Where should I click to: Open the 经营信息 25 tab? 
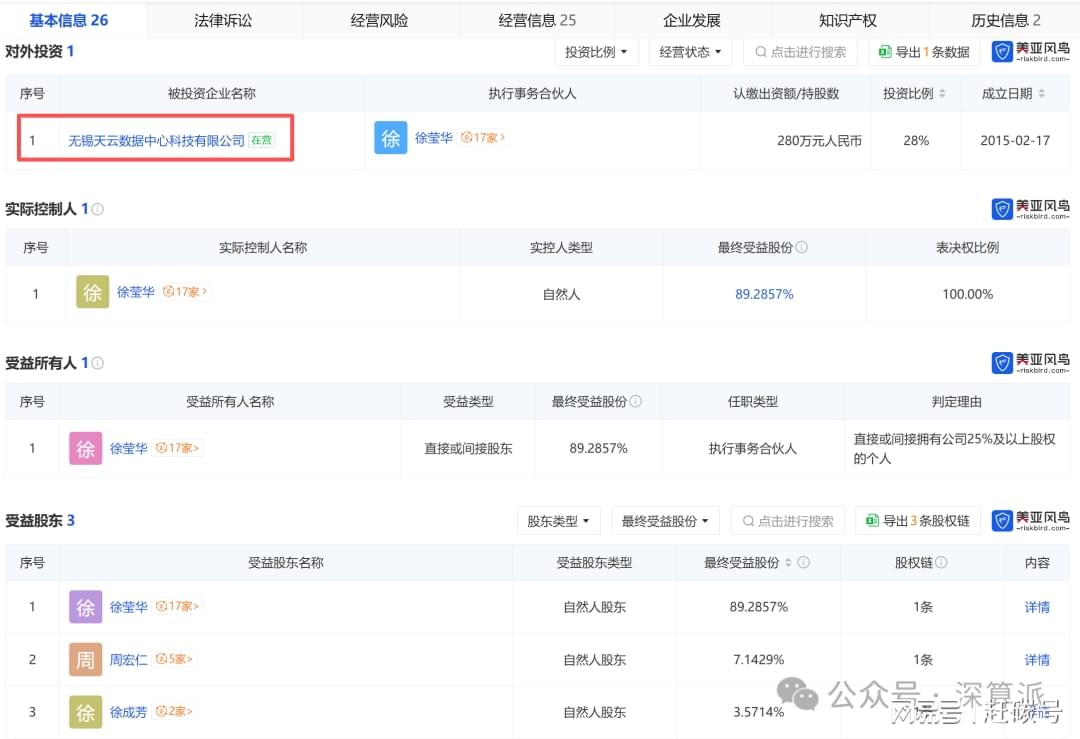coord(537,21)
